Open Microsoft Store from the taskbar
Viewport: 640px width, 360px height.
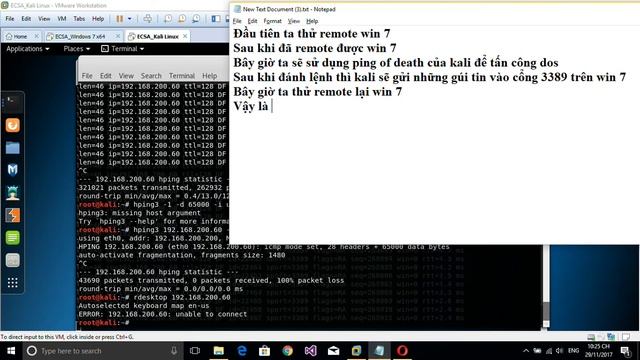pyautogui.click(x=264, y=351)
